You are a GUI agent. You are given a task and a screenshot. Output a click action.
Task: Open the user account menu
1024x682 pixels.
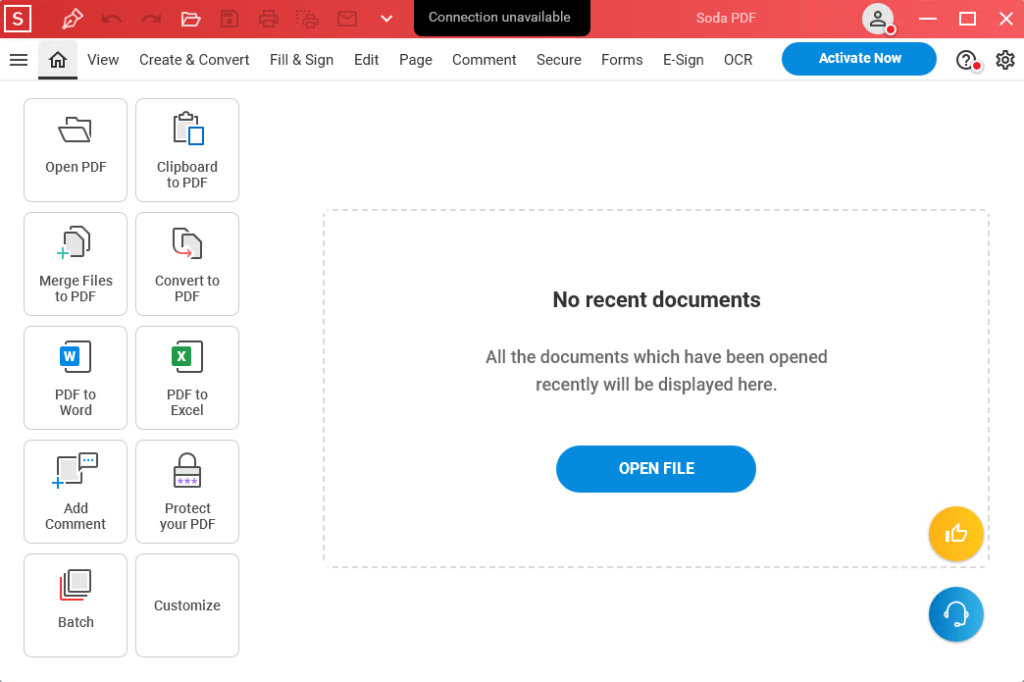(x=878, y=18)
